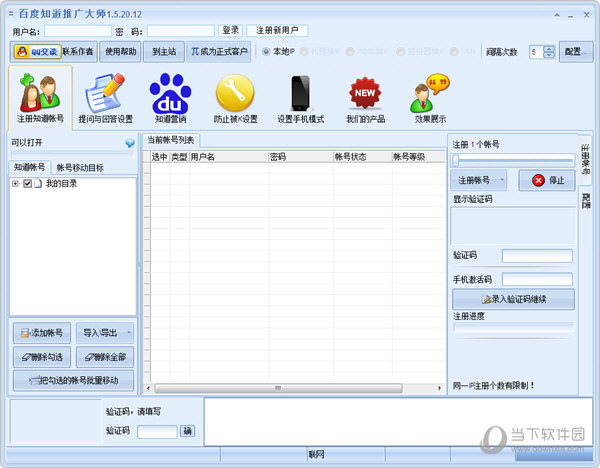The width and height of the screenshot is (600, 468).
Task: Check the 我的目录 checkbox
Action: 28,184
